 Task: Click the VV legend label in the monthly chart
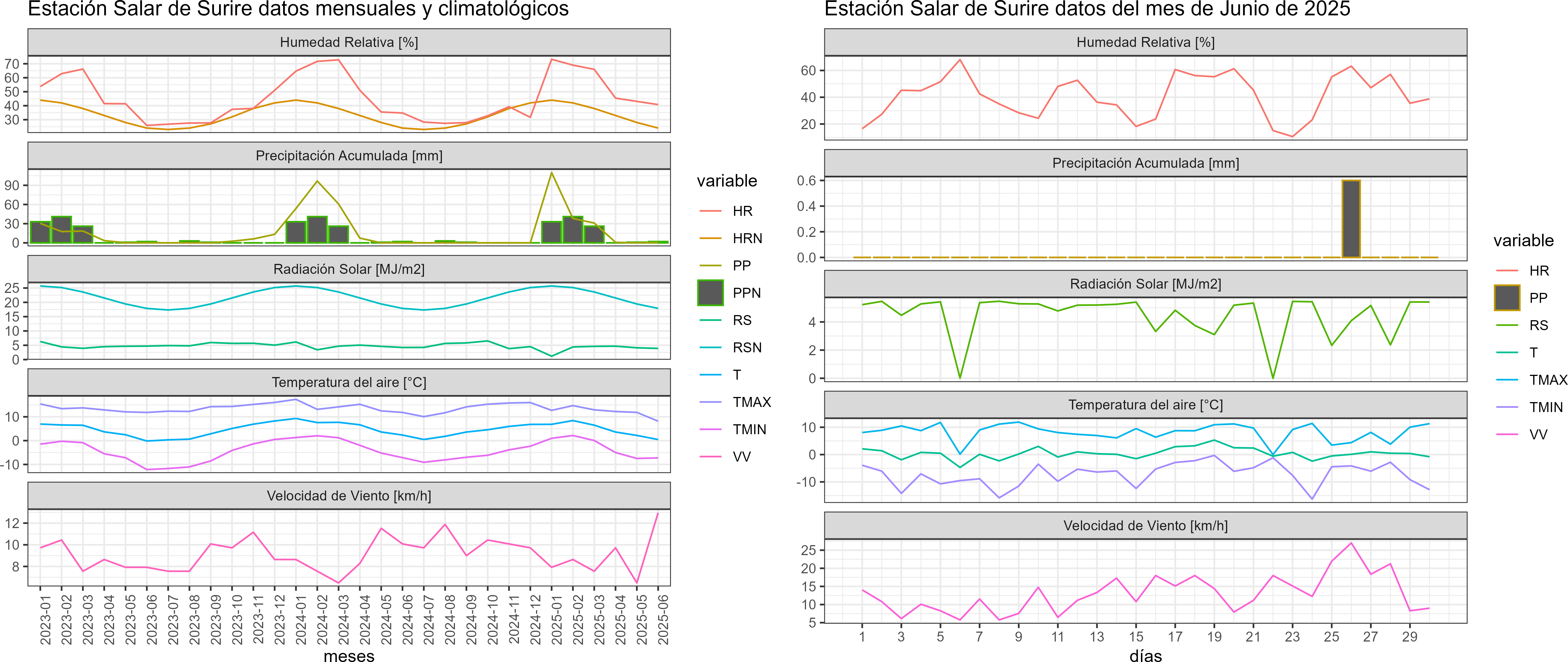(742, 457)
